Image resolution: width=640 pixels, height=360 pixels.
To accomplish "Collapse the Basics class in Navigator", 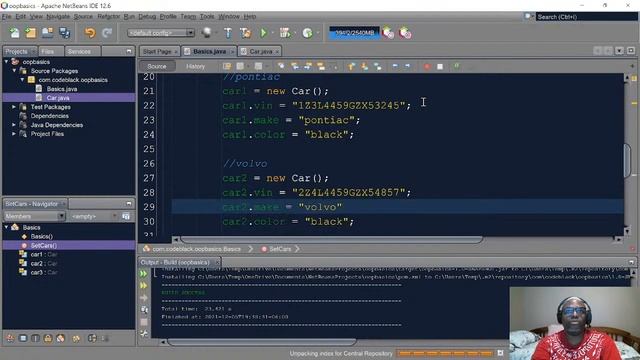I will coord(7,227).
